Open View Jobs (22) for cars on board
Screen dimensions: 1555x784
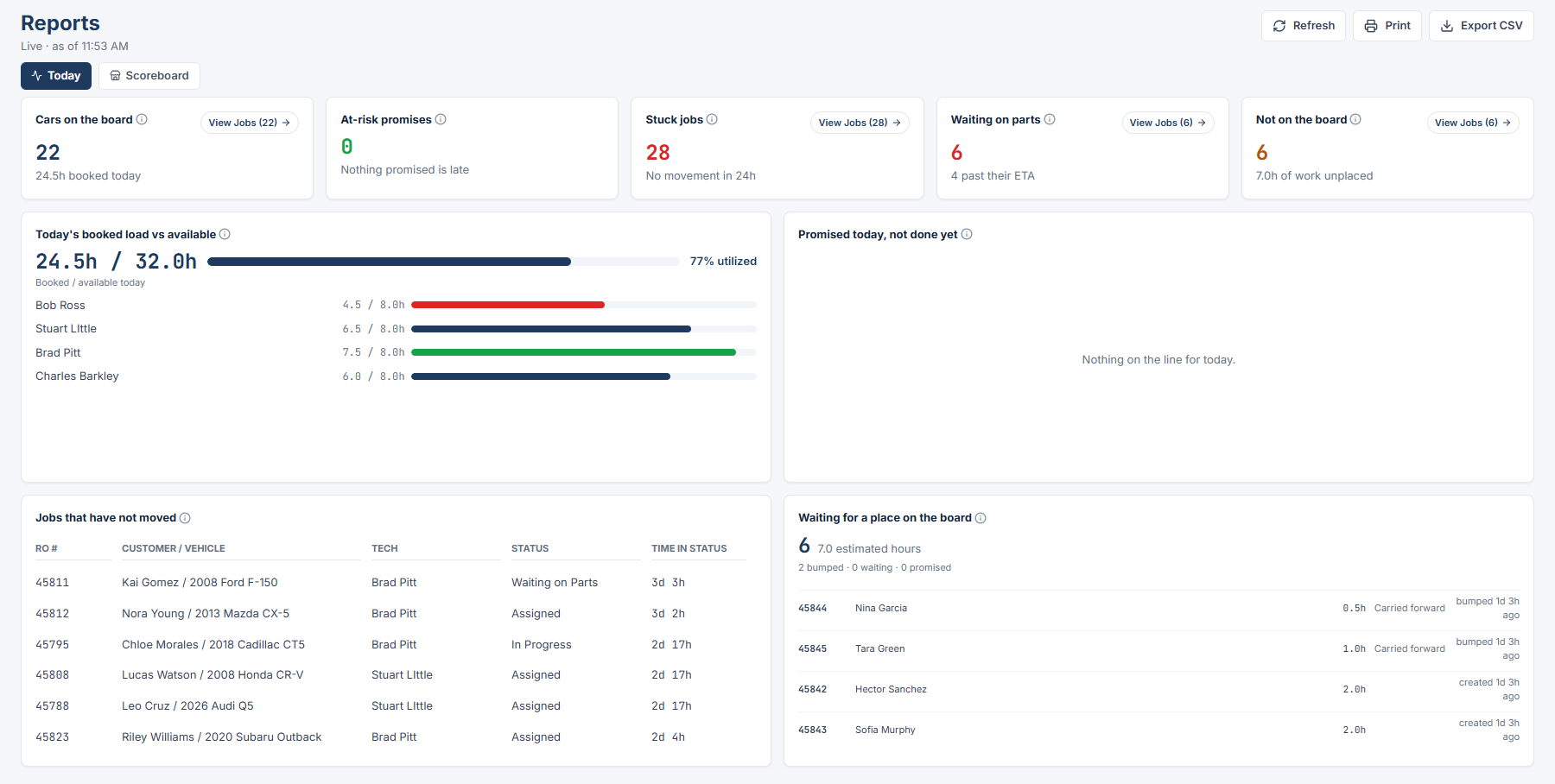tap(250, 123)
